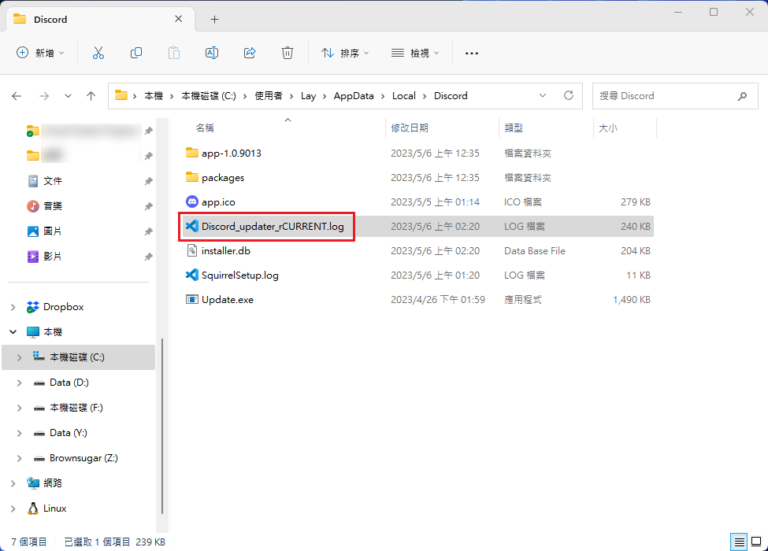The width and height of the screenshot is (768, 551).
Task: Expand the 本機磁碟 (C:) tree node
Action: point(19,358)
